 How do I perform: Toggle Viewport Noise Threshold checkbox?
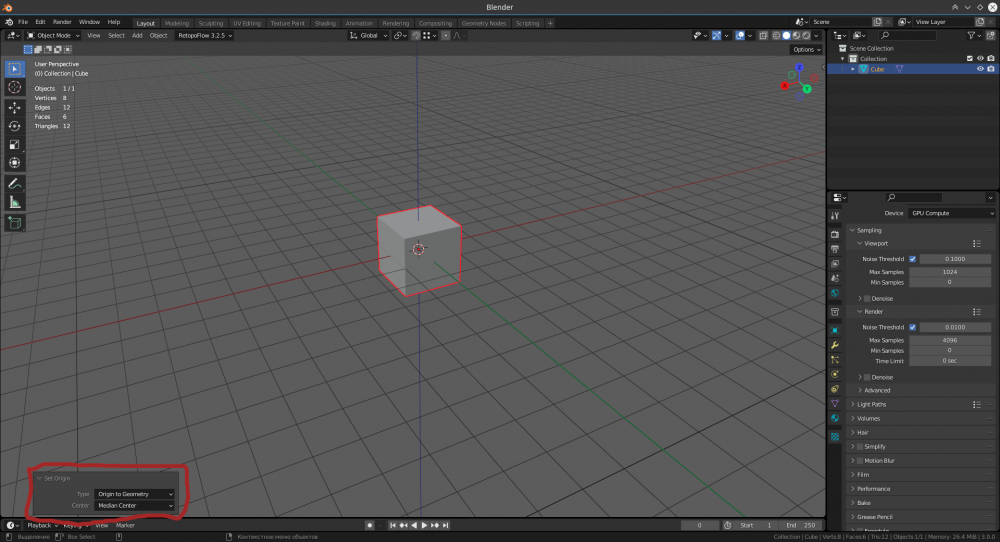[x=912, y=259]
